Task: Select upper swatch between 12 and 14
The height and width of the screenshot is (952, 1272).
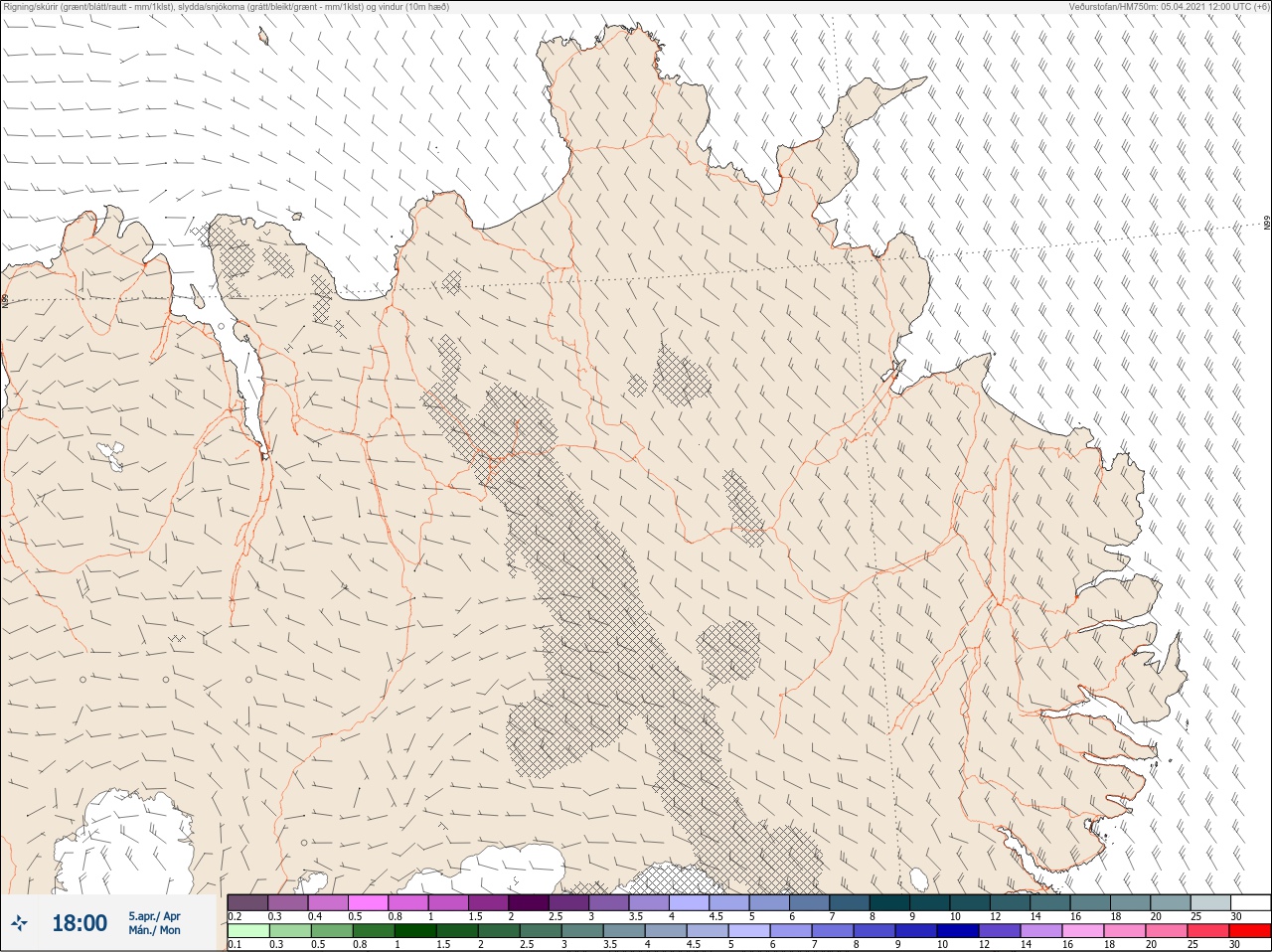Action: click(x=1011, y=902)
